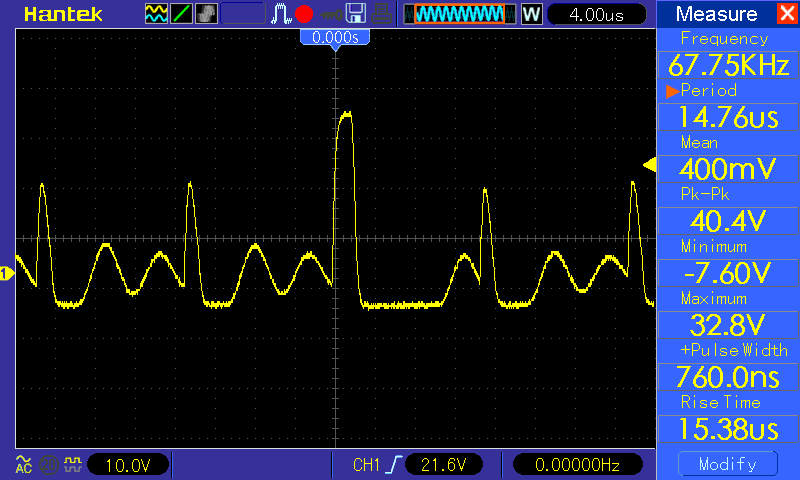
Task: Click the CH1 trigger source label
Action: (366, 465)
